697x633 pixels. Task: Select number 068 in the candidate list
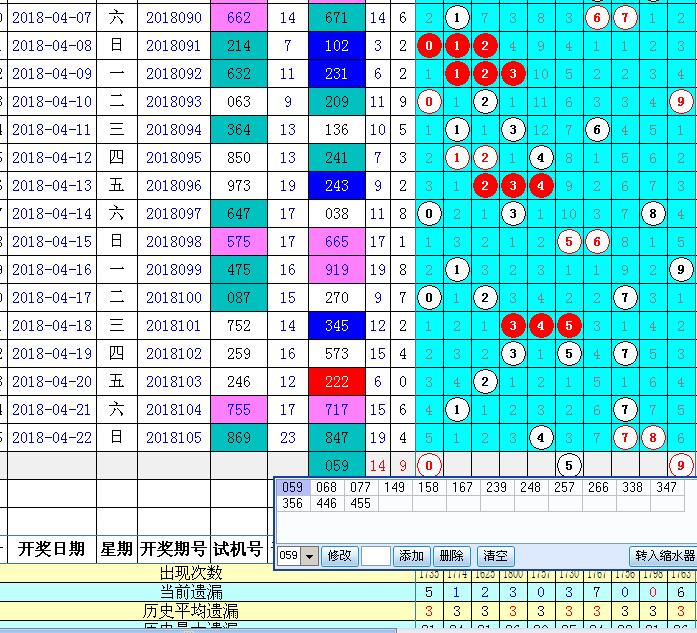click(327, 488)
